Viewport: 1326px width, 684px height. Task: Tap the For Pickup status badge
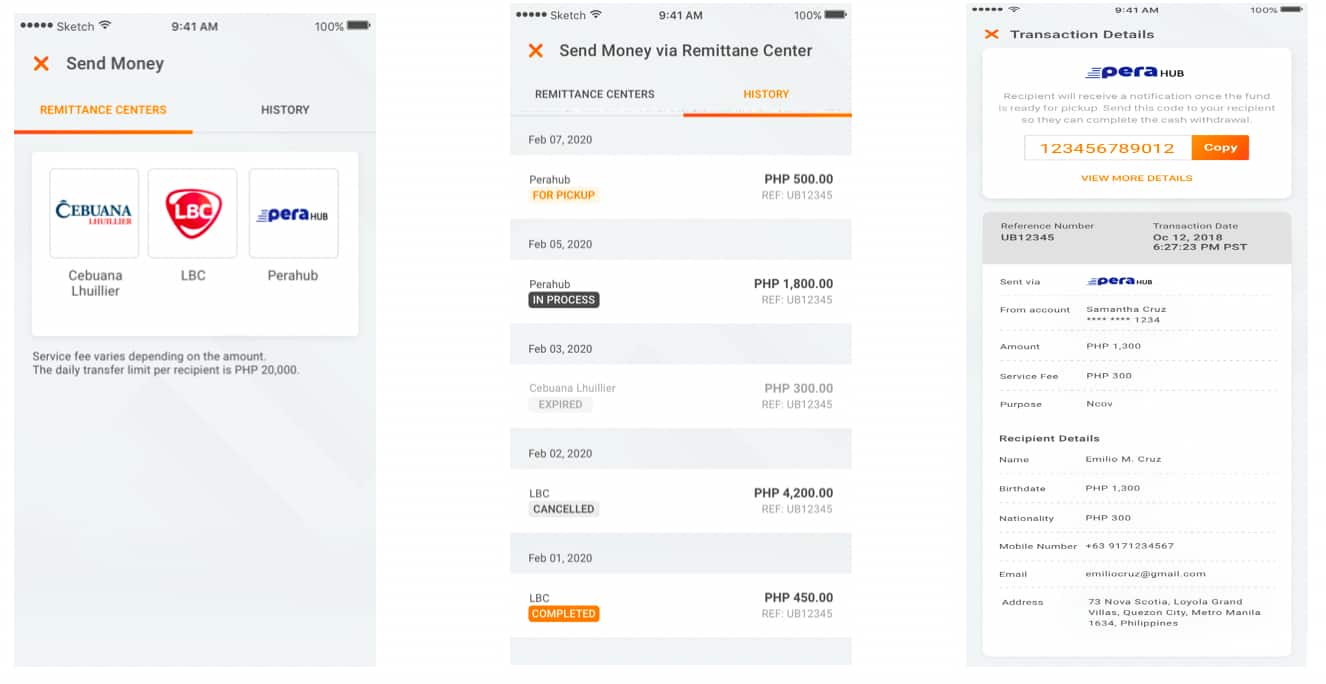(563, 195)
